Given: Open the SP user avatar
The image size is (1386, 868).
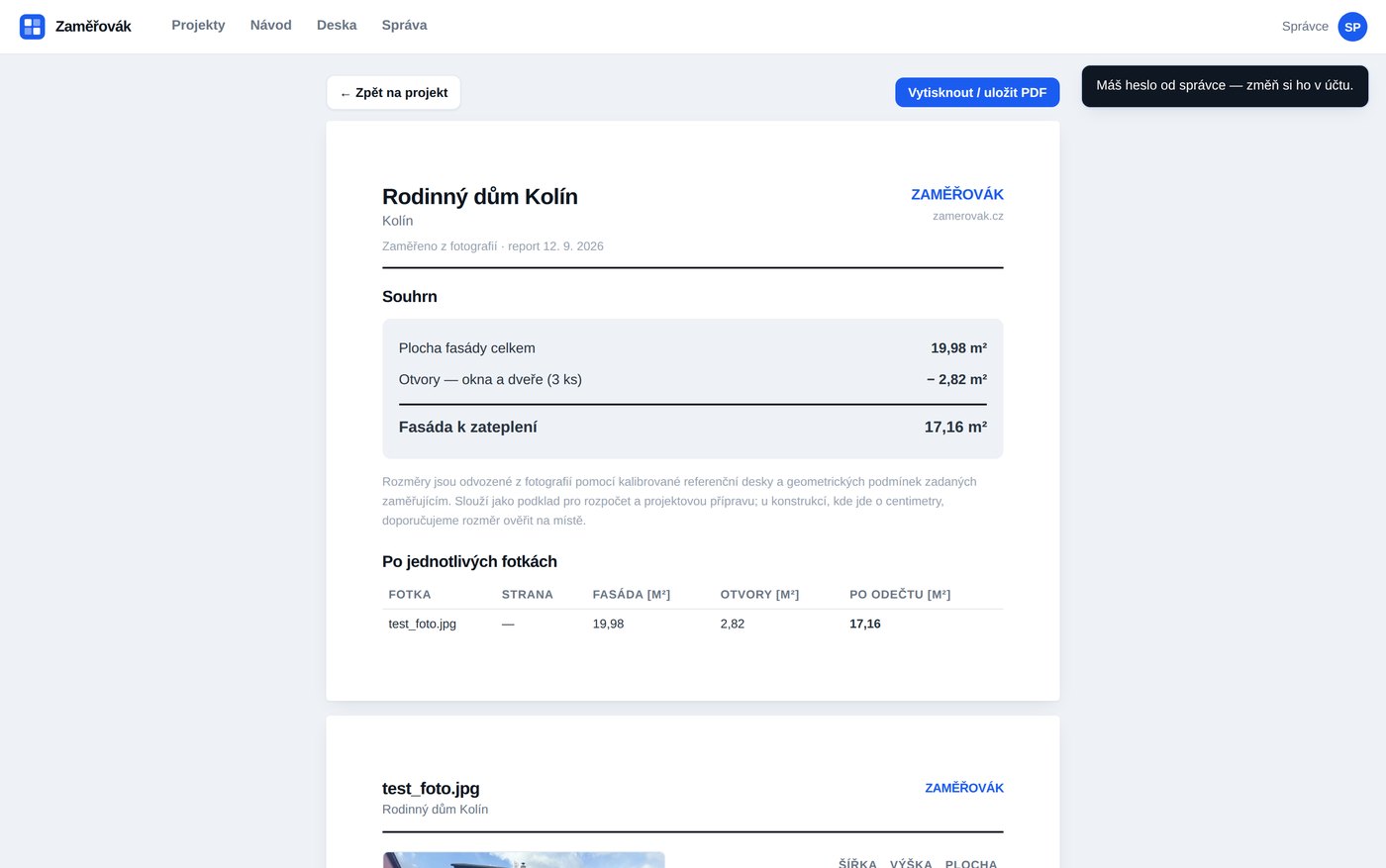Looking at the screenshot, I should [1352, 27].
